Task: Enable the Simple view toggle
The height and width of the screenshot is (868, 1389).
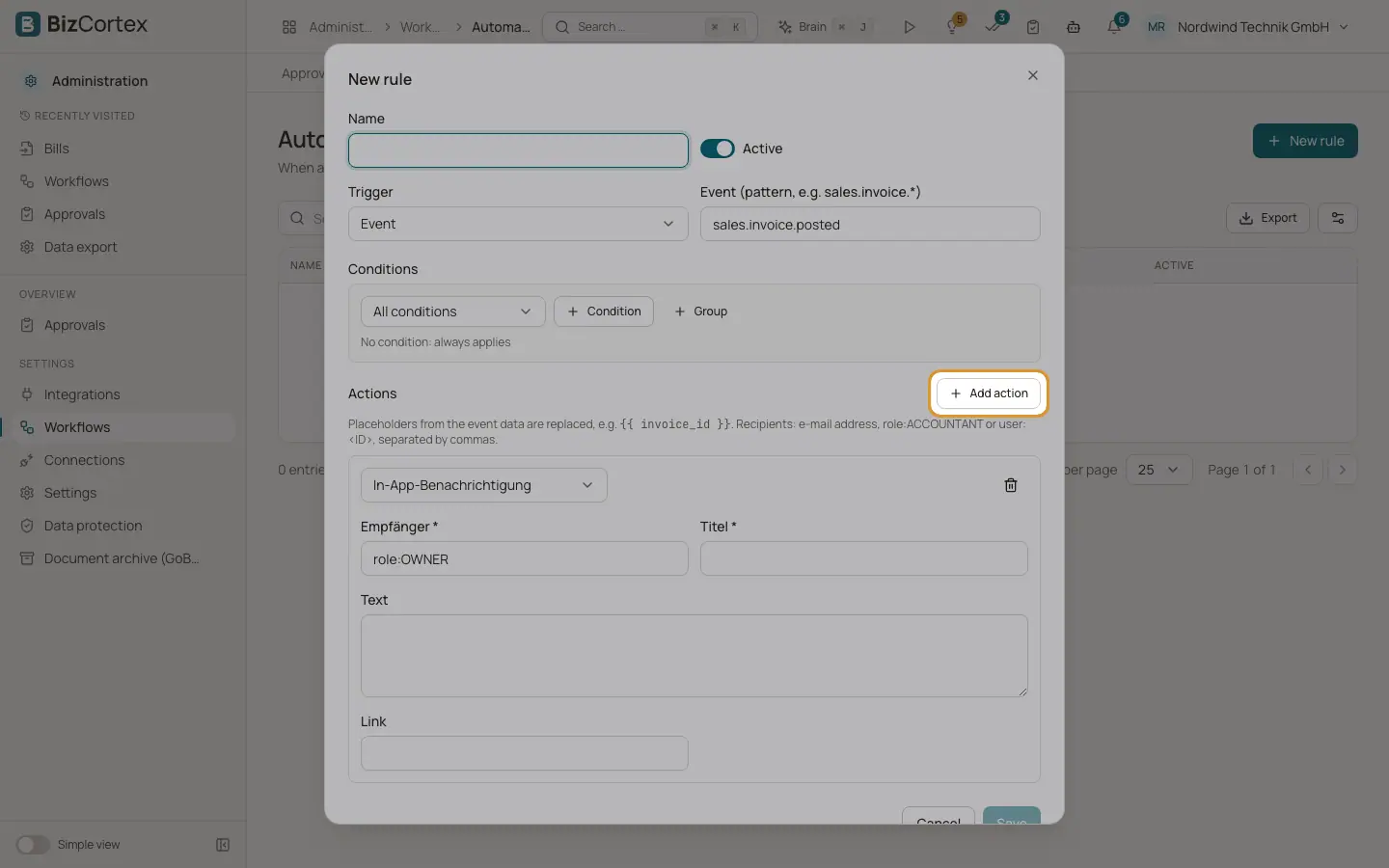Action: click(x=32, y=845)
